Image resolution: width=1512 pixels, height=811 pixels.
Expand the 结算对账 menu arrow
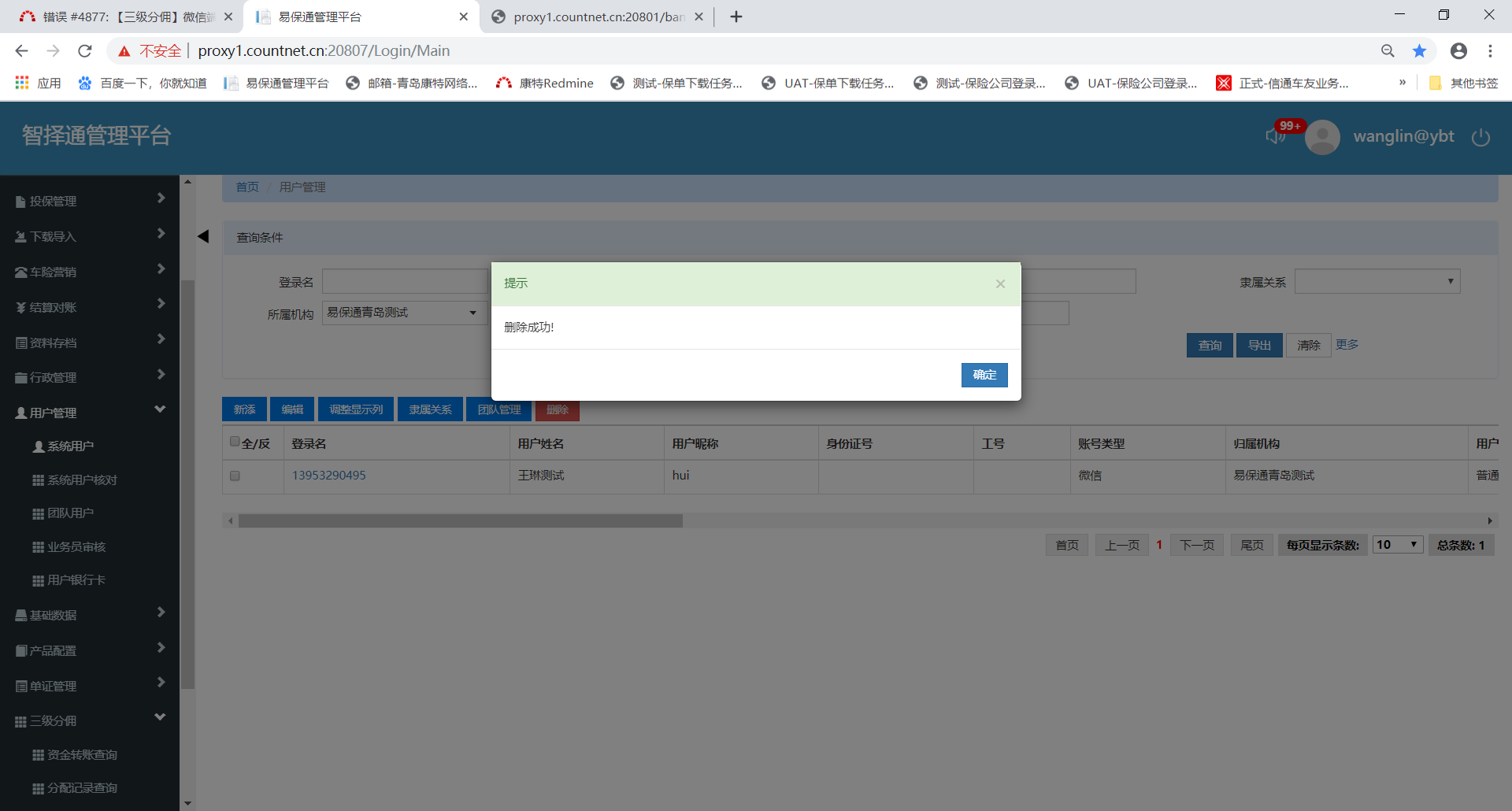coord(161,303)
